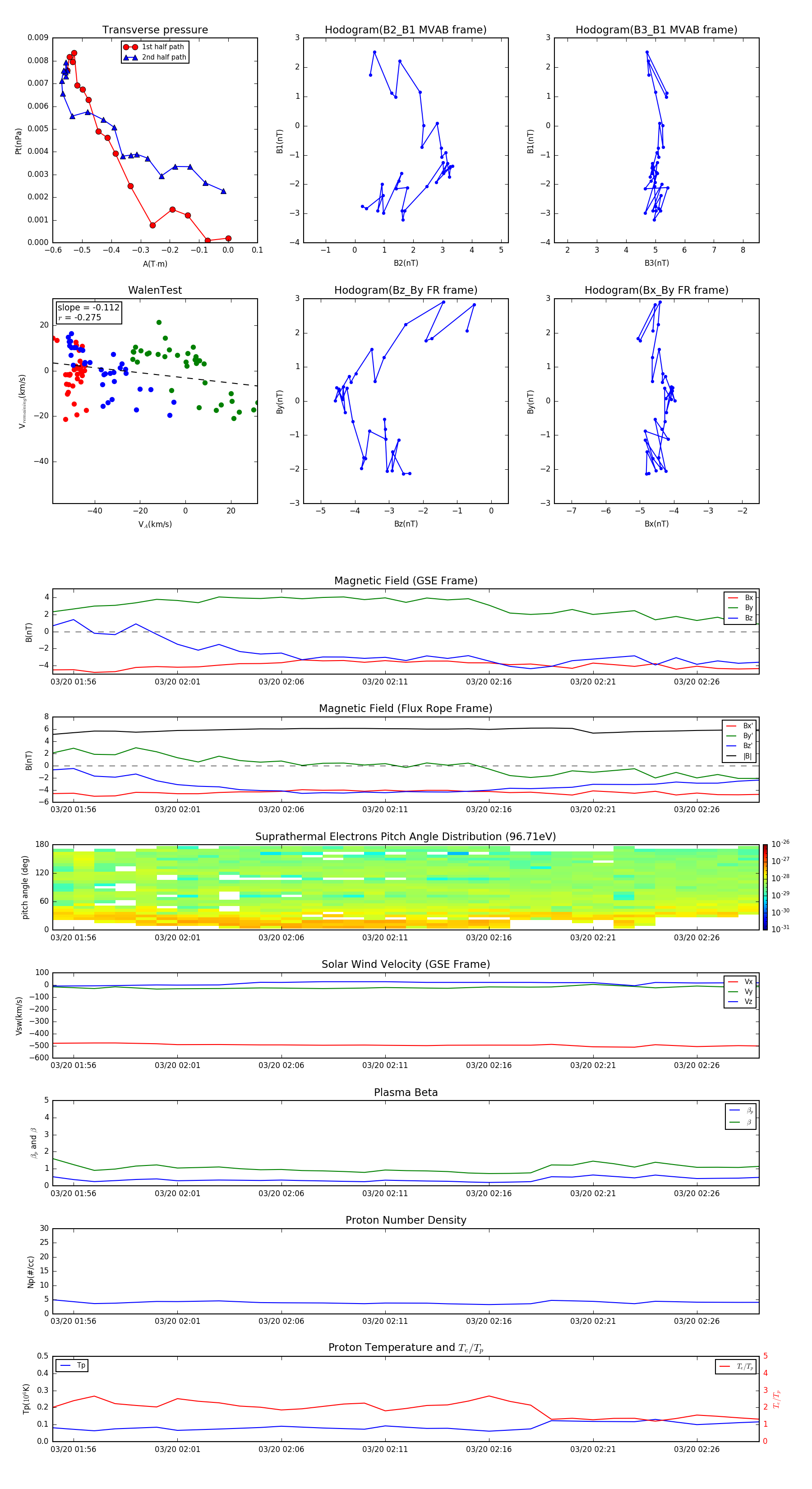Click the 'Np(#/cc)' axis label
Screen dimensions: 812x1489
pos(30,1272)
